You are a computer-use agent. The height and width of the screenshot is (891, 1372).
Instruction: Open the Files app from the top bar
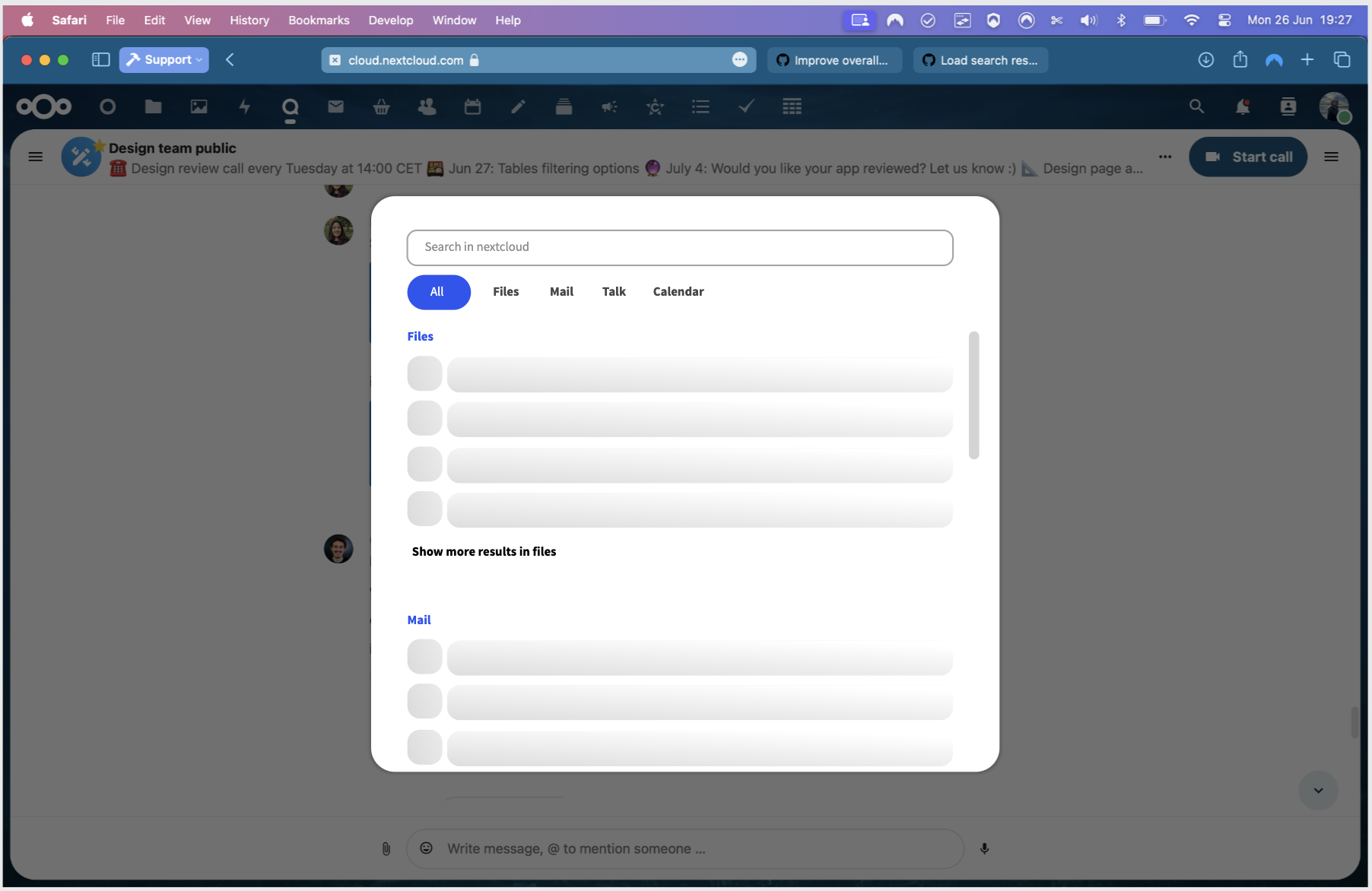[153, 106]
